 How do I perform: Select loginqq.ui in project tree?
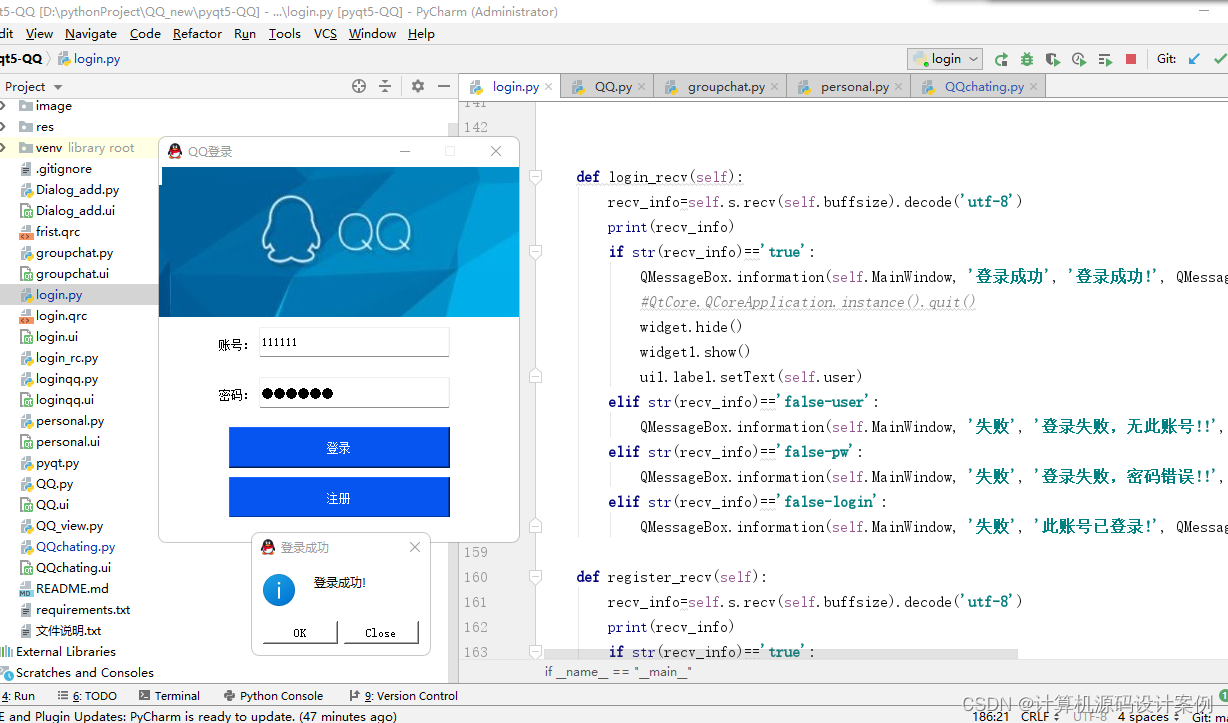coord(65,400)
